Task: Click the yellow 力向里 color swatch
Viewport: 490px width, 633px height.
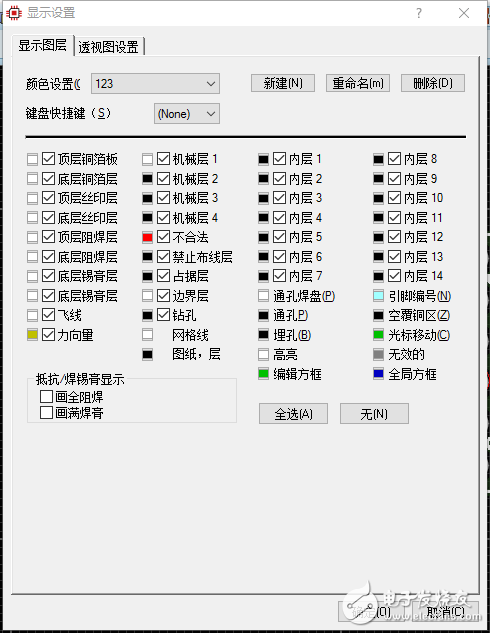Action: click(32, 335)
